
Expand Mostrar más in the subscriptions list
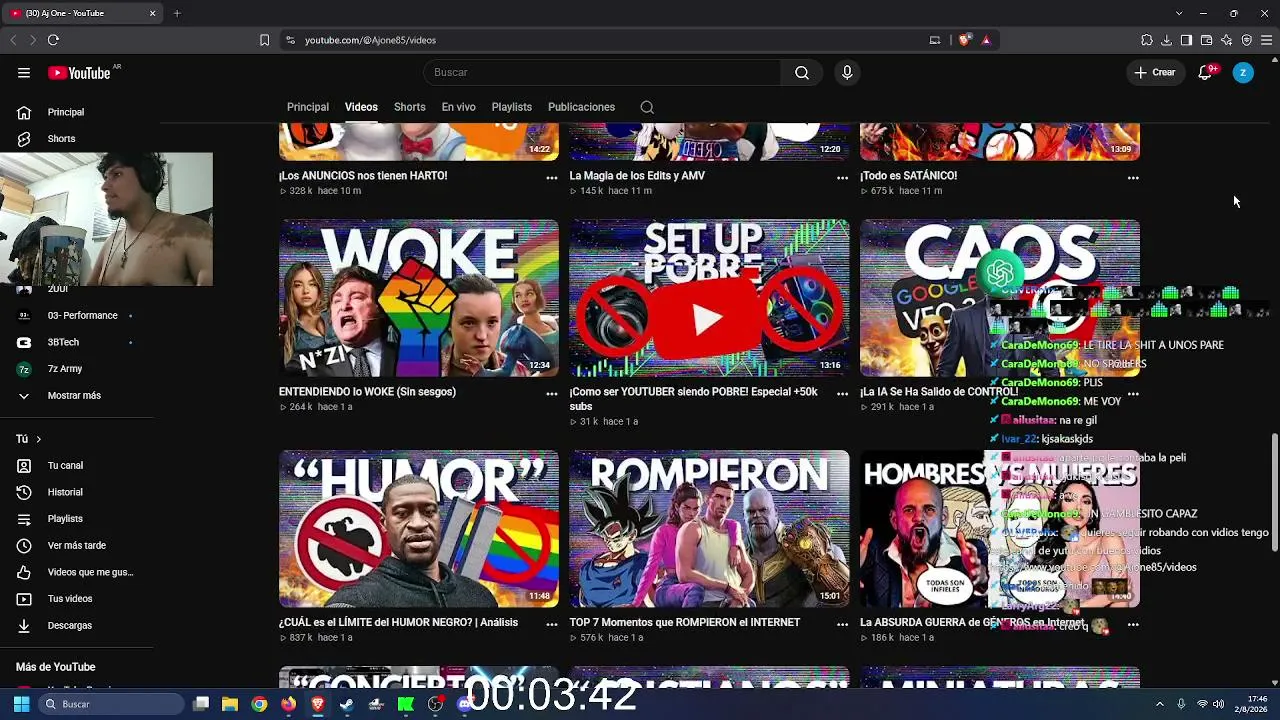pos(74,396)
